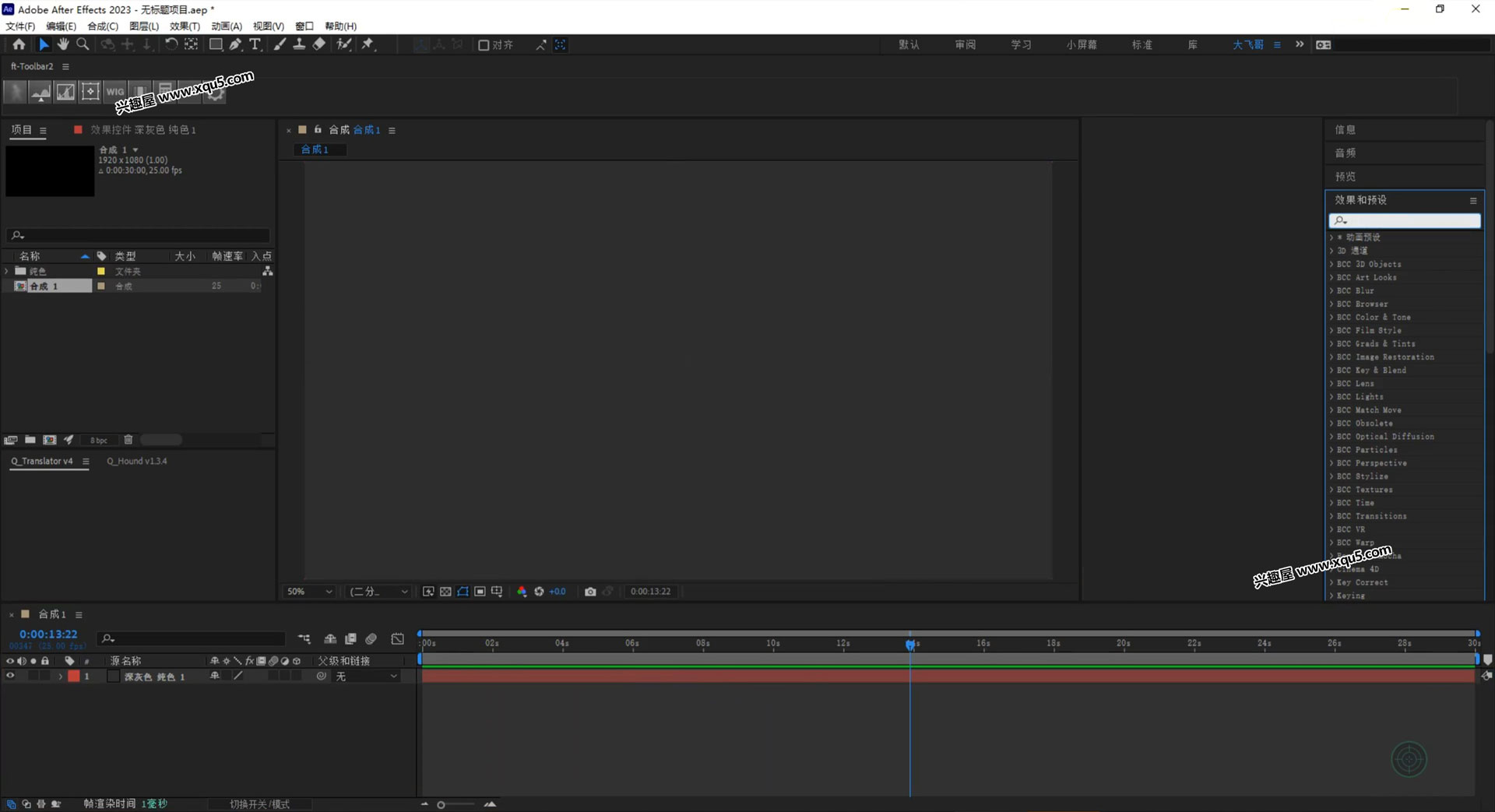The image size is (1495, 812).
Task: Select the Clone Stamp tool
Action: (x=299, y=44)
